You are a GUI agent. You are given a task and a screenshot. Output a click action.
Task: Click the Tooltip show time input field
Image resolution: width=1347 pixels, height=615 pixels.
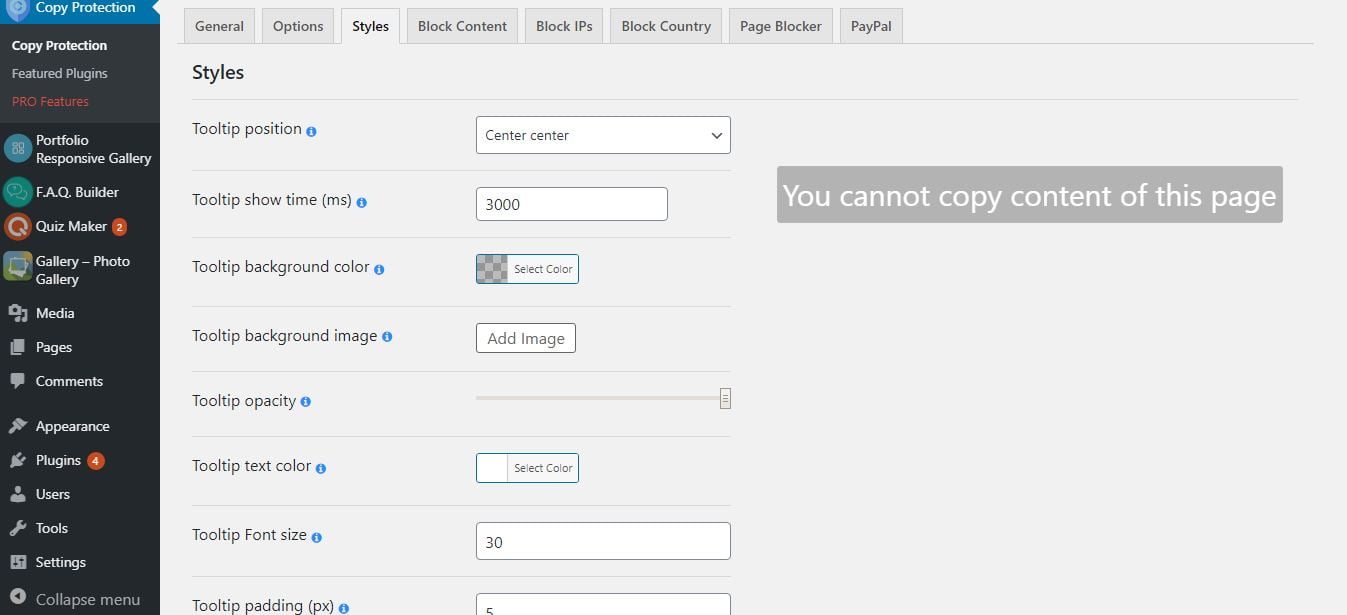572,204
